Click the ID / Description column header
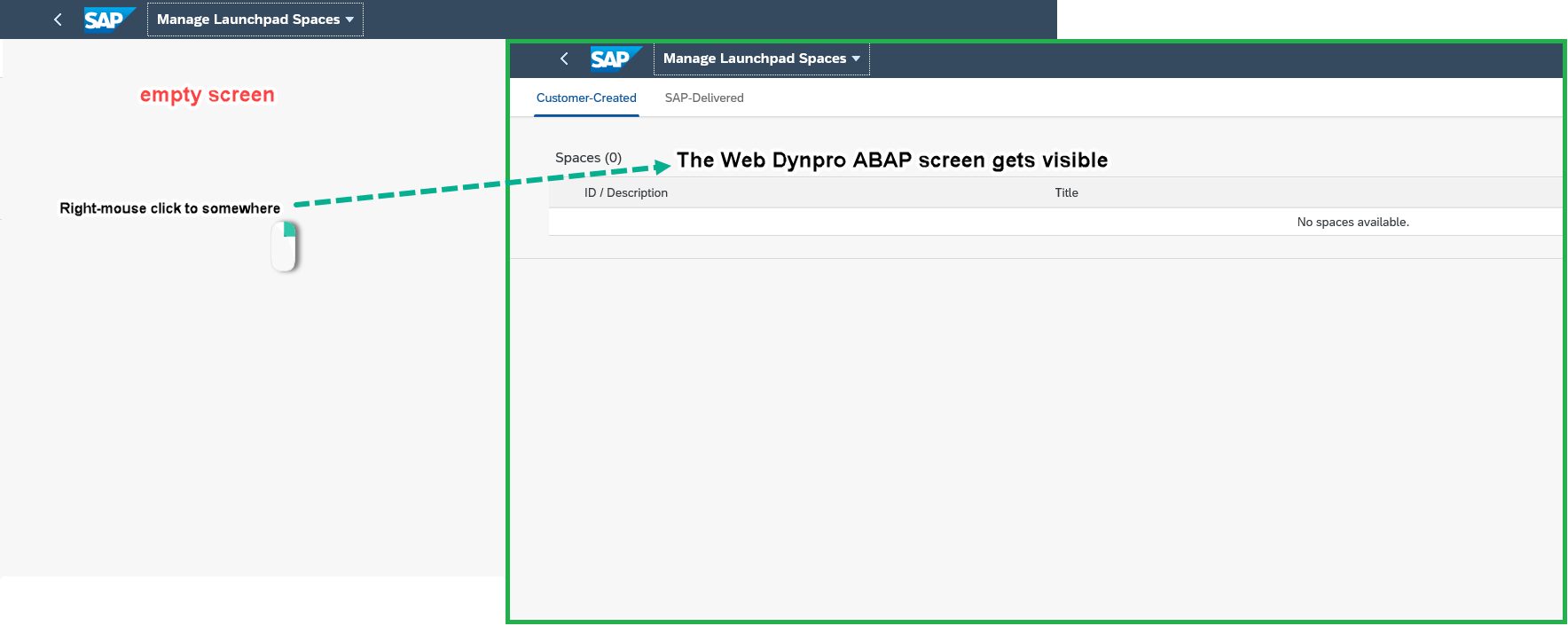 (626, 192)
